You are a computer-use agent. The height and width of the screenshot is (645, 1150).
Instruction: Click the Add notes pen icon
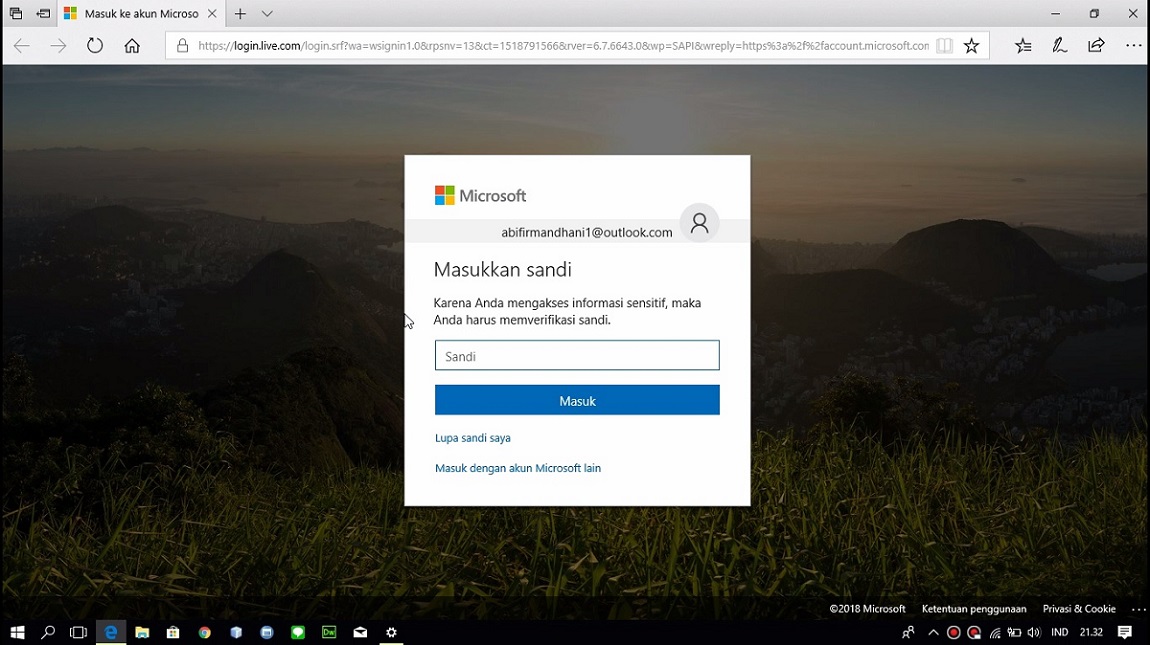click(1060, 46)
